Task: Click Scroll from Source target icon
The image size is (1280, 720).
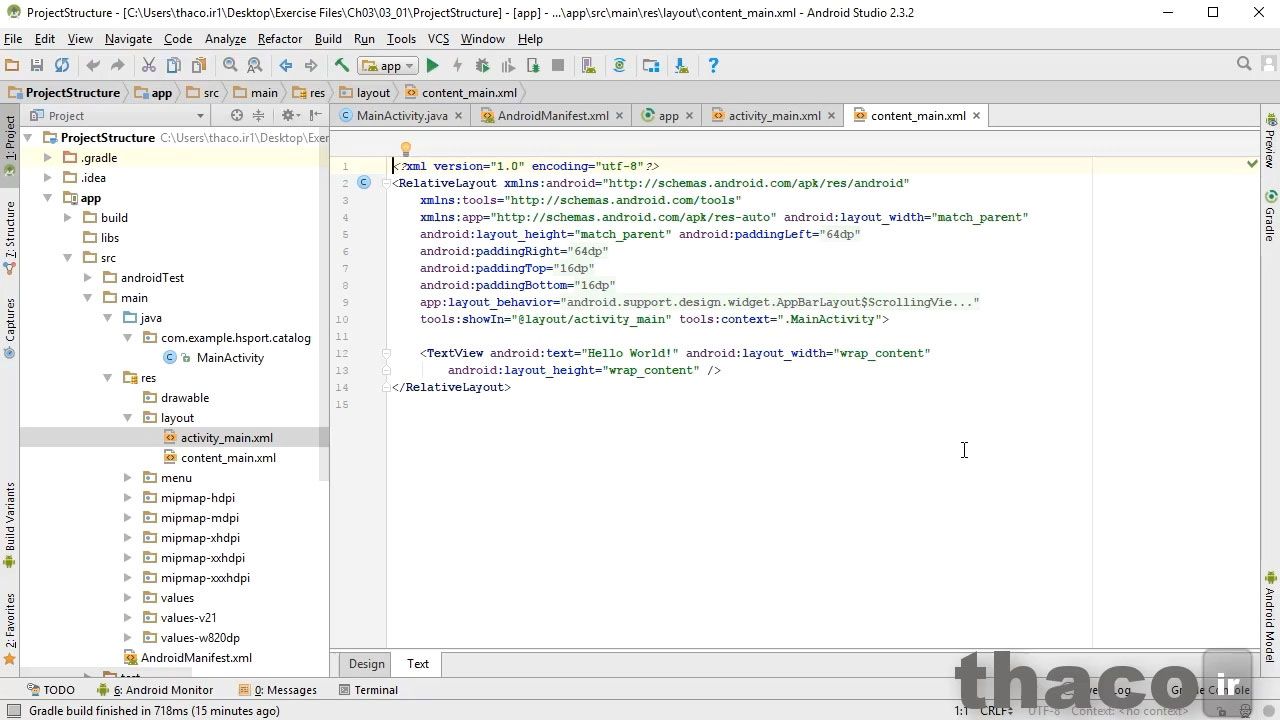Action: (237, 115)
